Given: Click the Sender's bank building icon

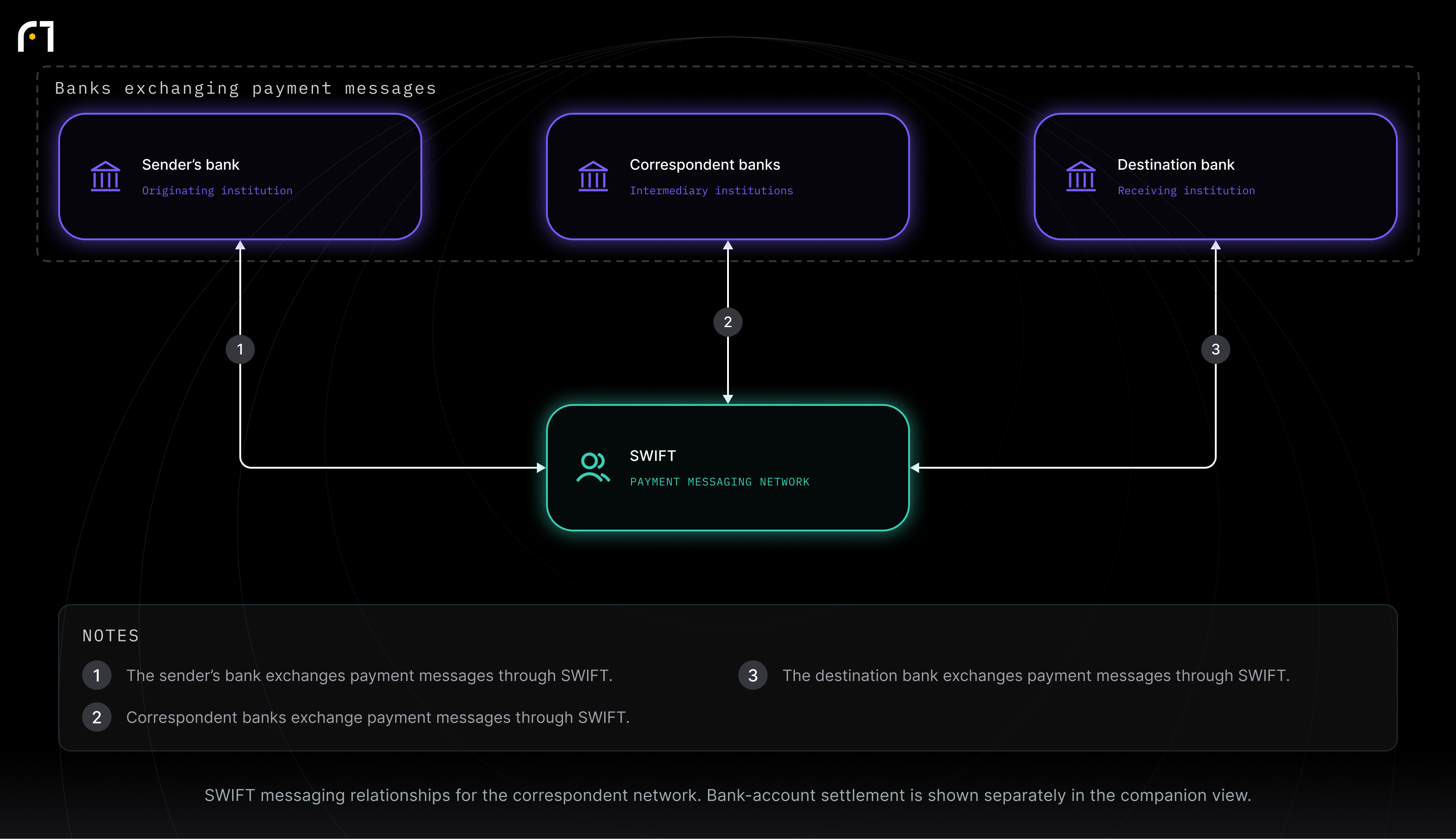Looking at the screenshot, I should point(106,177).
